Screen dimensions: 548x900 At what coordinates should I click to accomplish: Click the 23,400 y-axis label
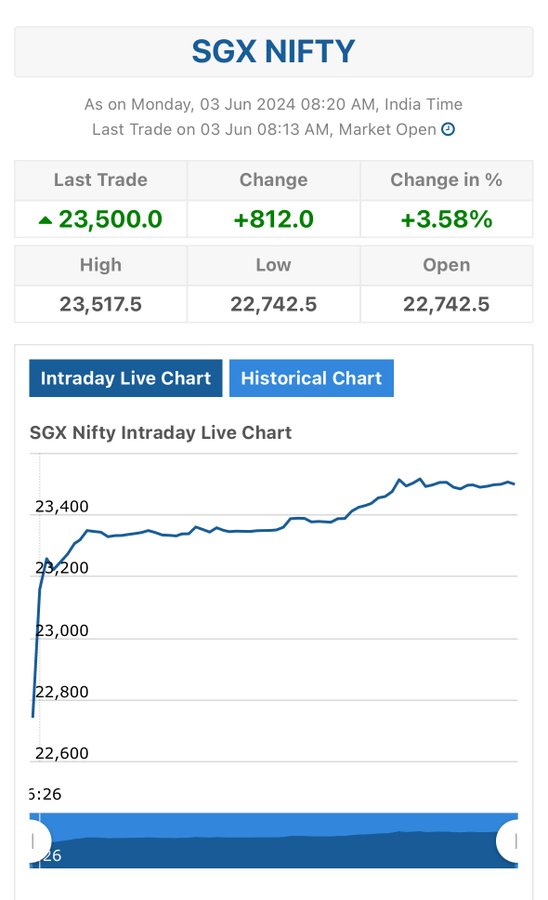[x=62, y=506]
